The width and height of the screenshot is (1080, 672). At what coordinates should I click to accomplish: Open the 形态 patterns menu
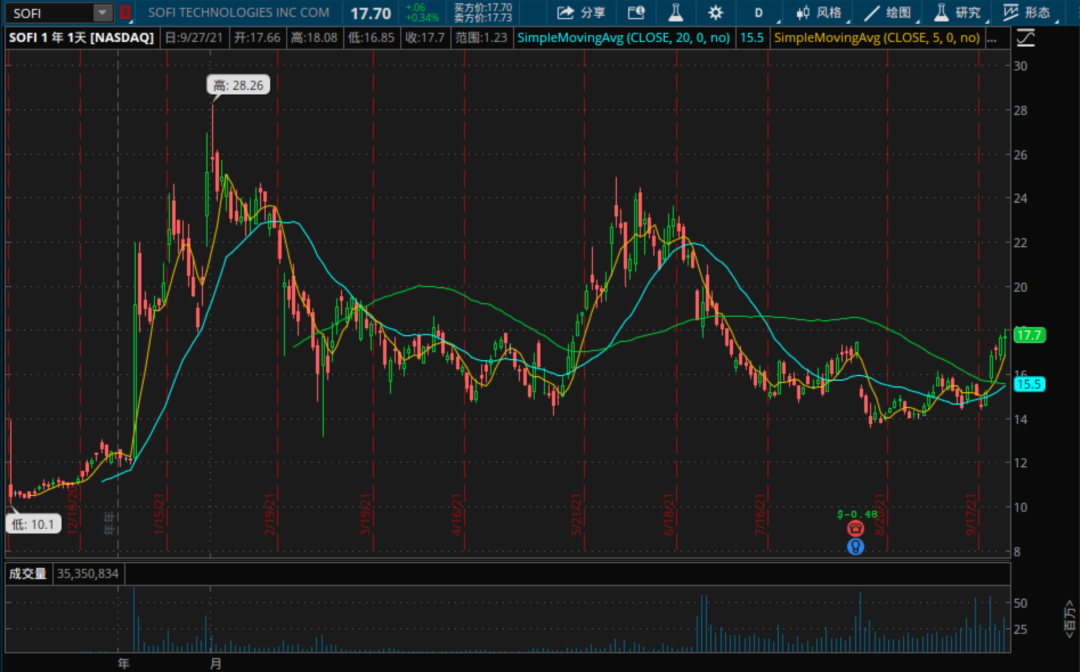[x=1027, y=13]
